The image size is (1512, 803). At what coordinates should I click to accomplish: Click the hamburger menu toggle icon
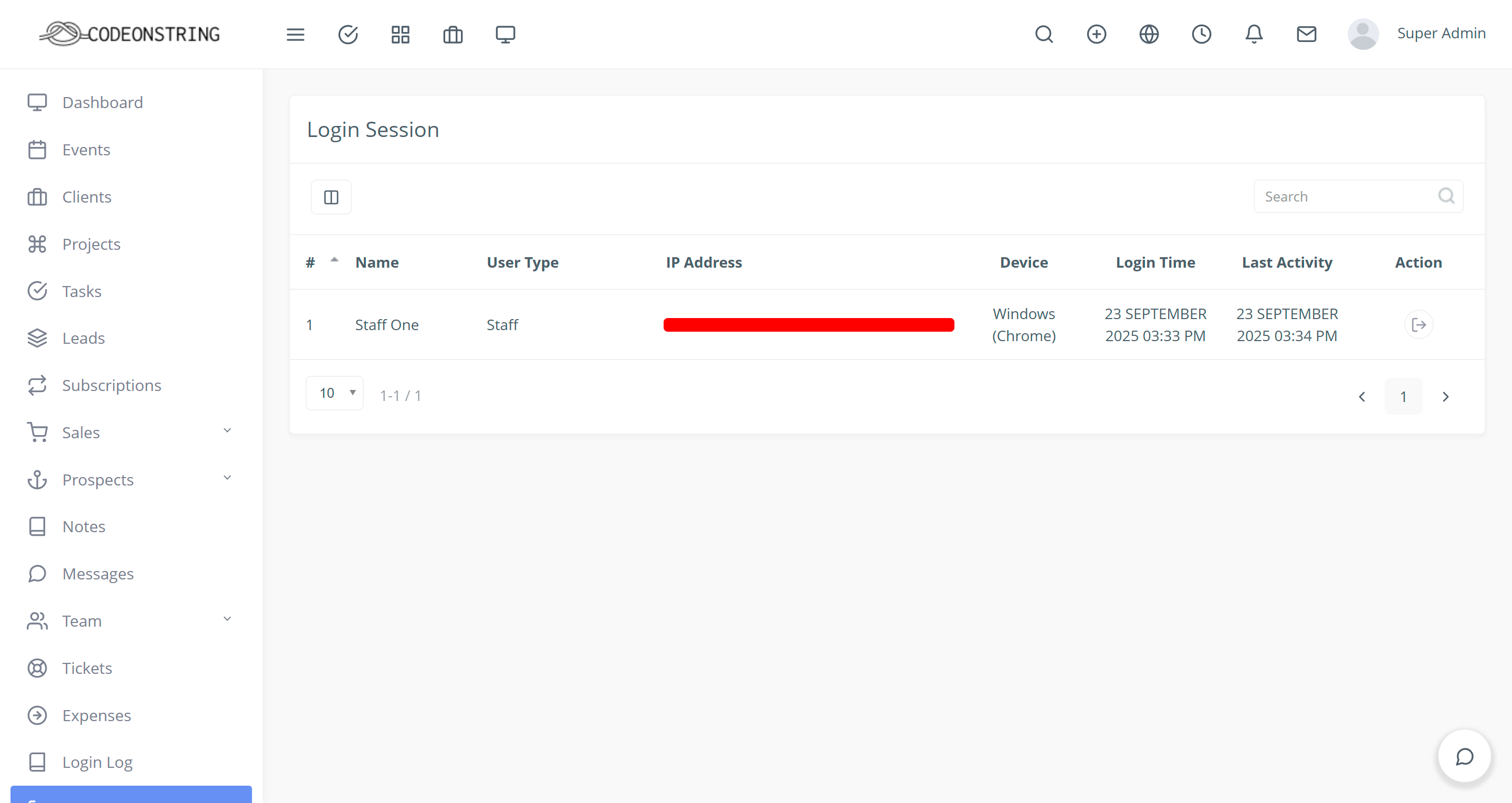point(295,35)
